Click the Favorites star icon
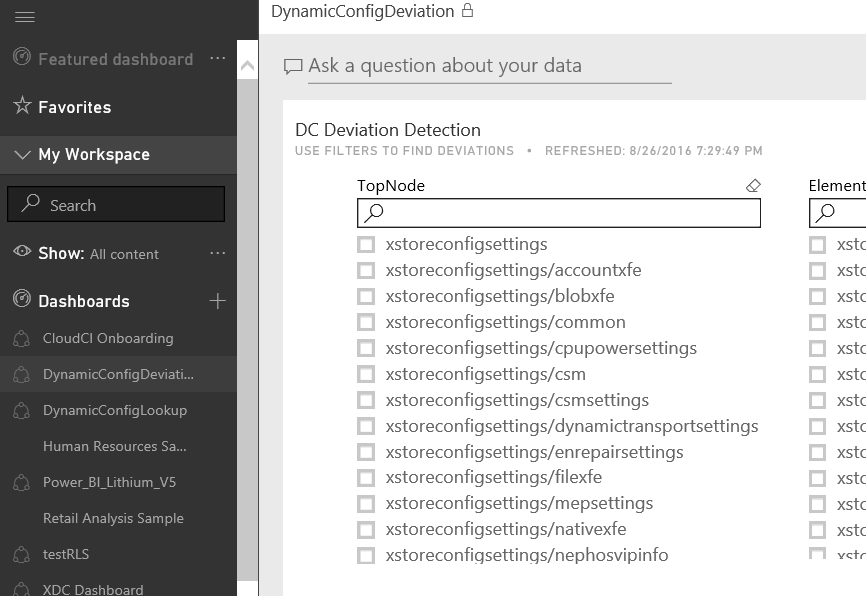This screenshot has width=866, height=596. click(x=22, y=105)
